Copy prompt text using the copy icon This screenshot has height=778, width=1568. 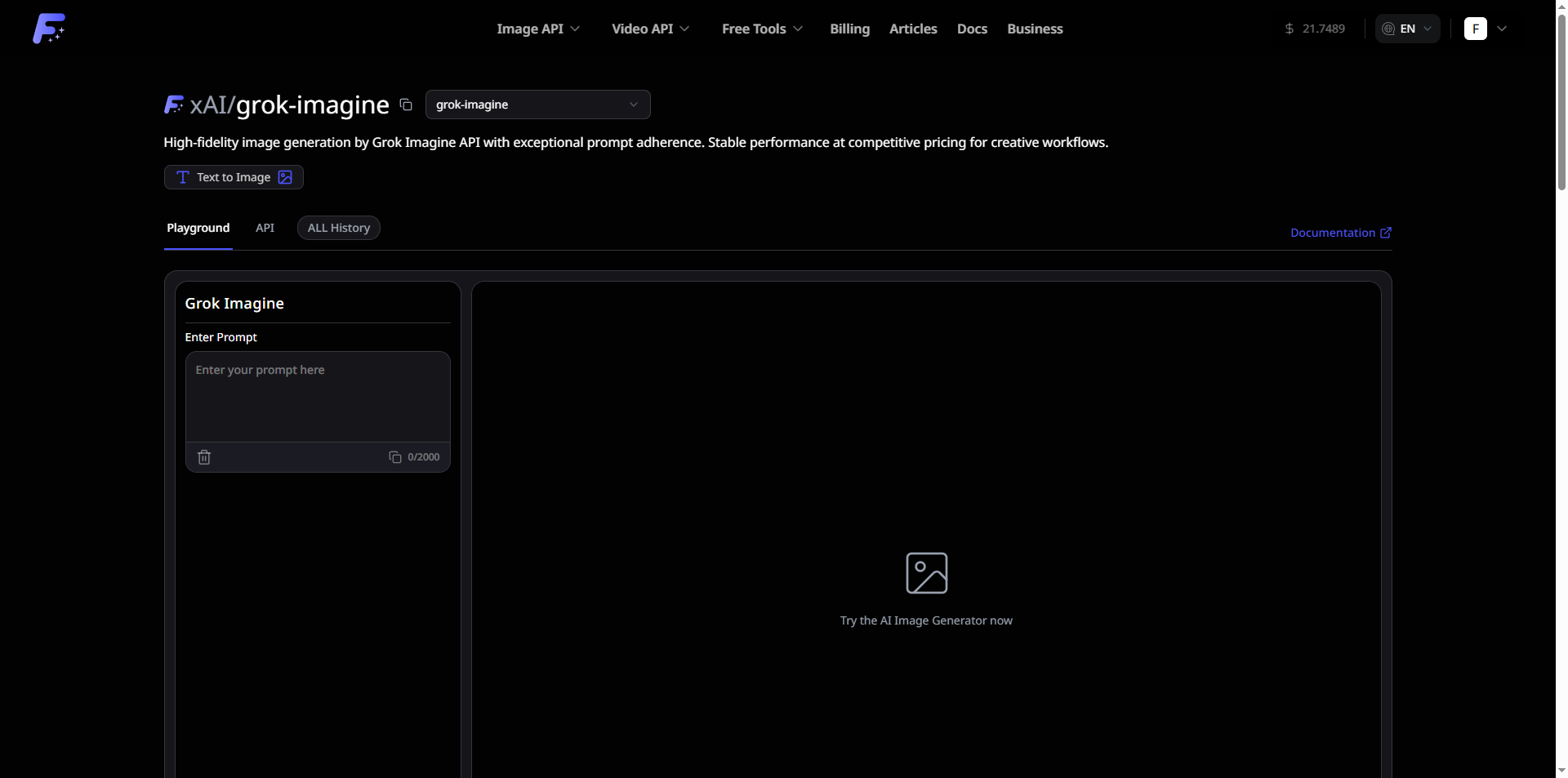pos(395,457)
